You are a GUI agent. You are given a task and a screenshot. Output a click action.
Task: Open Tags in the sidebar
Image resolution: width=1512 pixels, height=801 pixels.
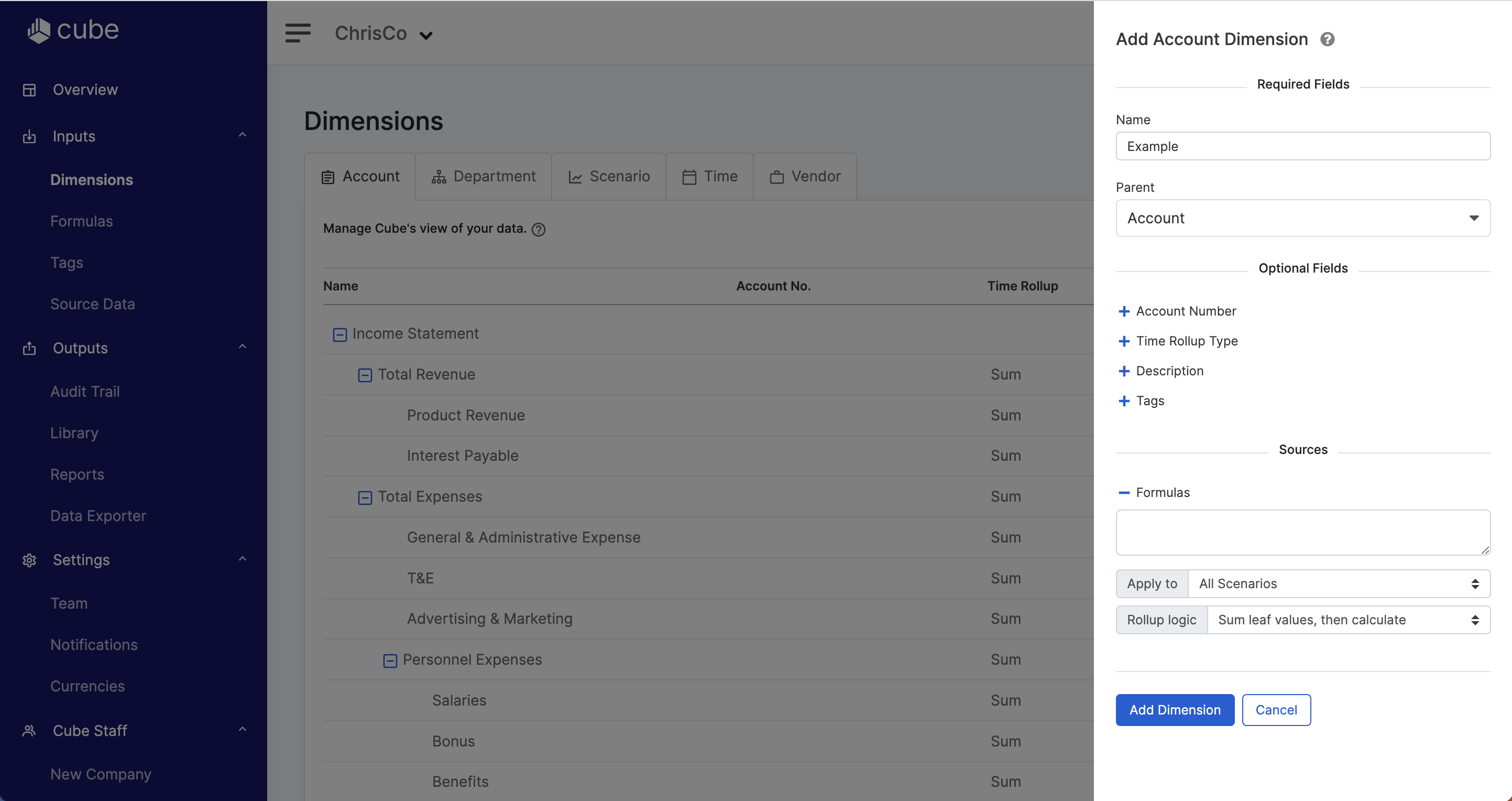click(x=67, y=263)
